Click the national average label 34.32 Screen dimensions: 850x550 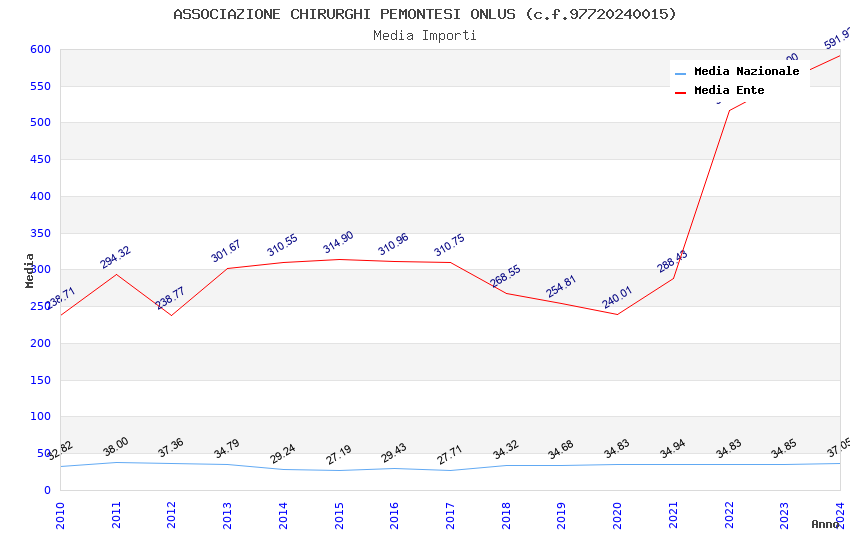click(x=506, y=450)
